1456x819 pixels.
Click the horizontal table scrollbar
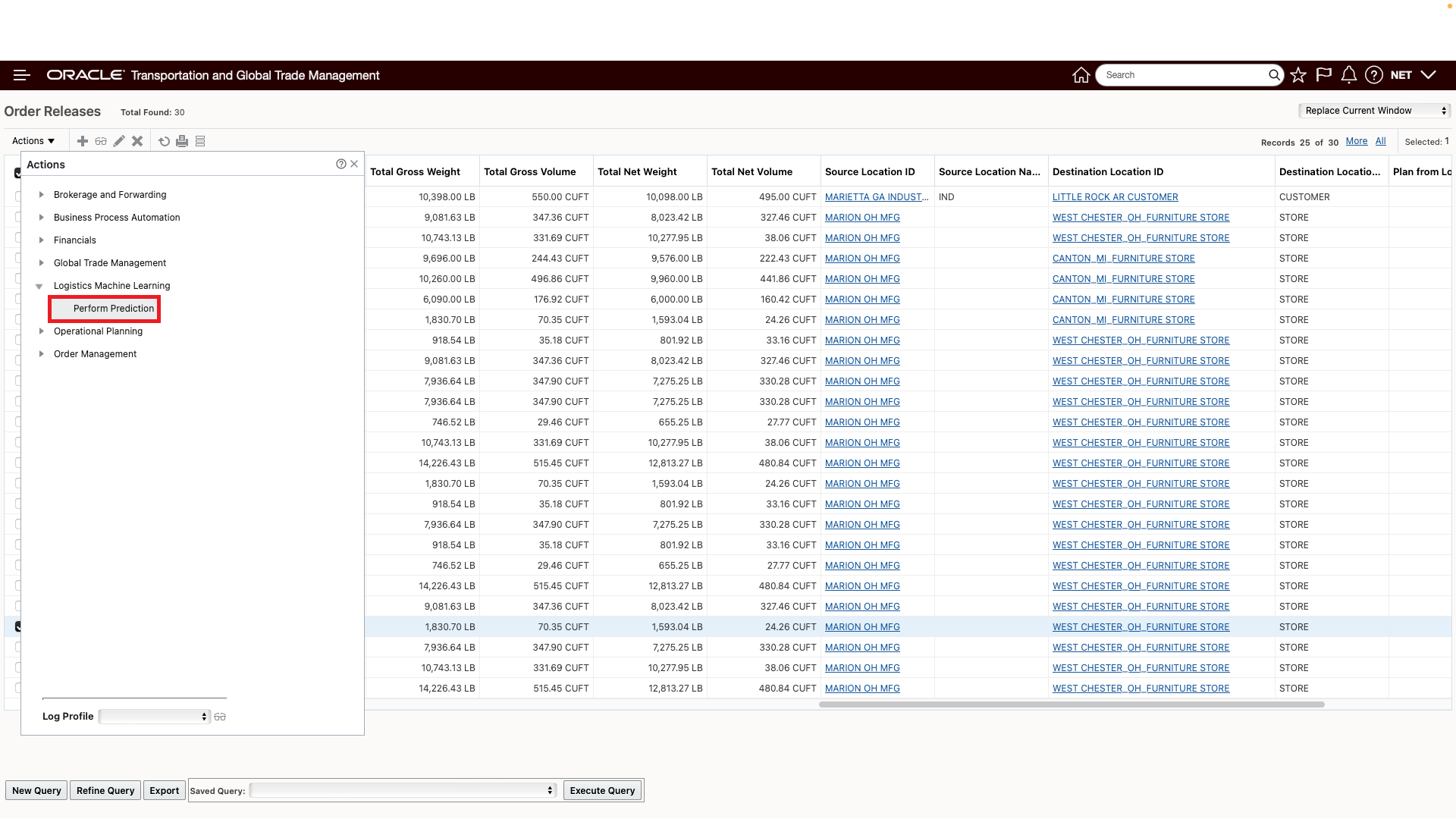[x=1072, y=704]
